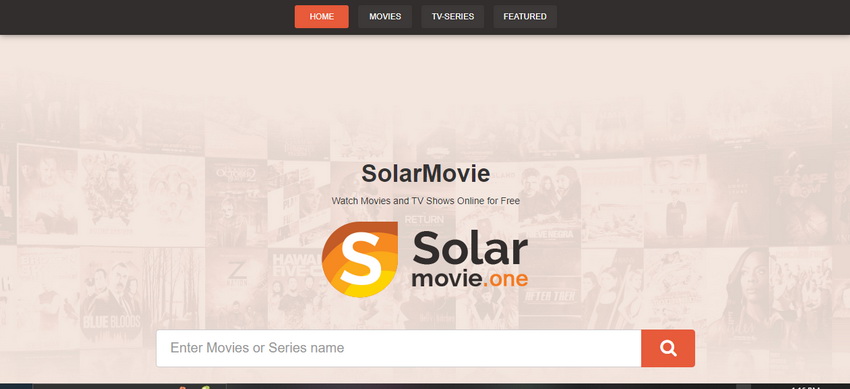Go to the TV-SERIES section
Viewport: 850px width, 389px height.
pyautogui.click(x=453, y=16)
